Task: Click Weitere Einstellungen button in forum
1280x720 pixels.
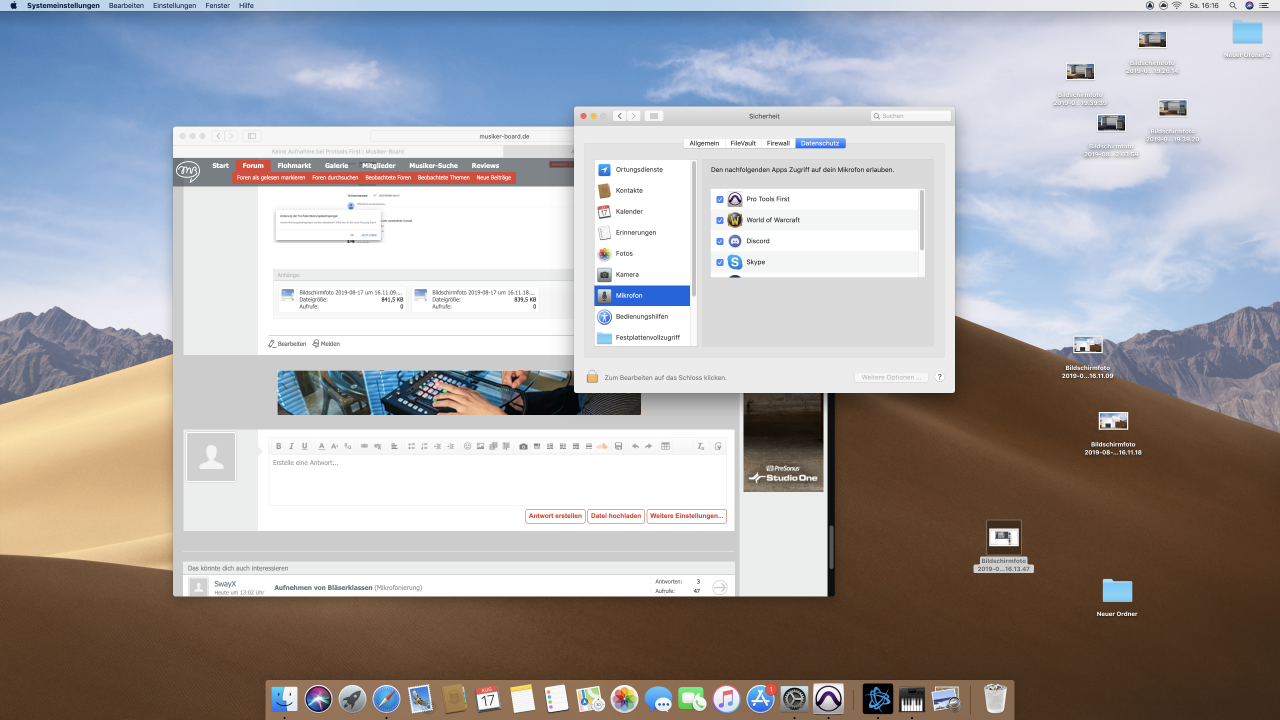Action: point(686,516)
